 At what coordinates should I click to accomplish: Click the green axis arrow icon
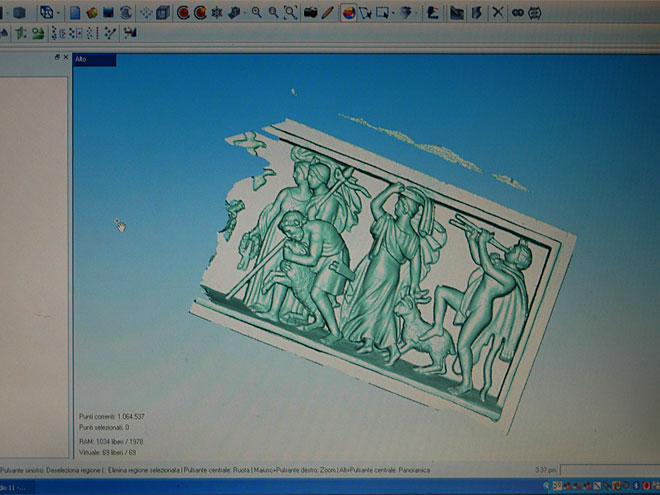tap(21, 33)
